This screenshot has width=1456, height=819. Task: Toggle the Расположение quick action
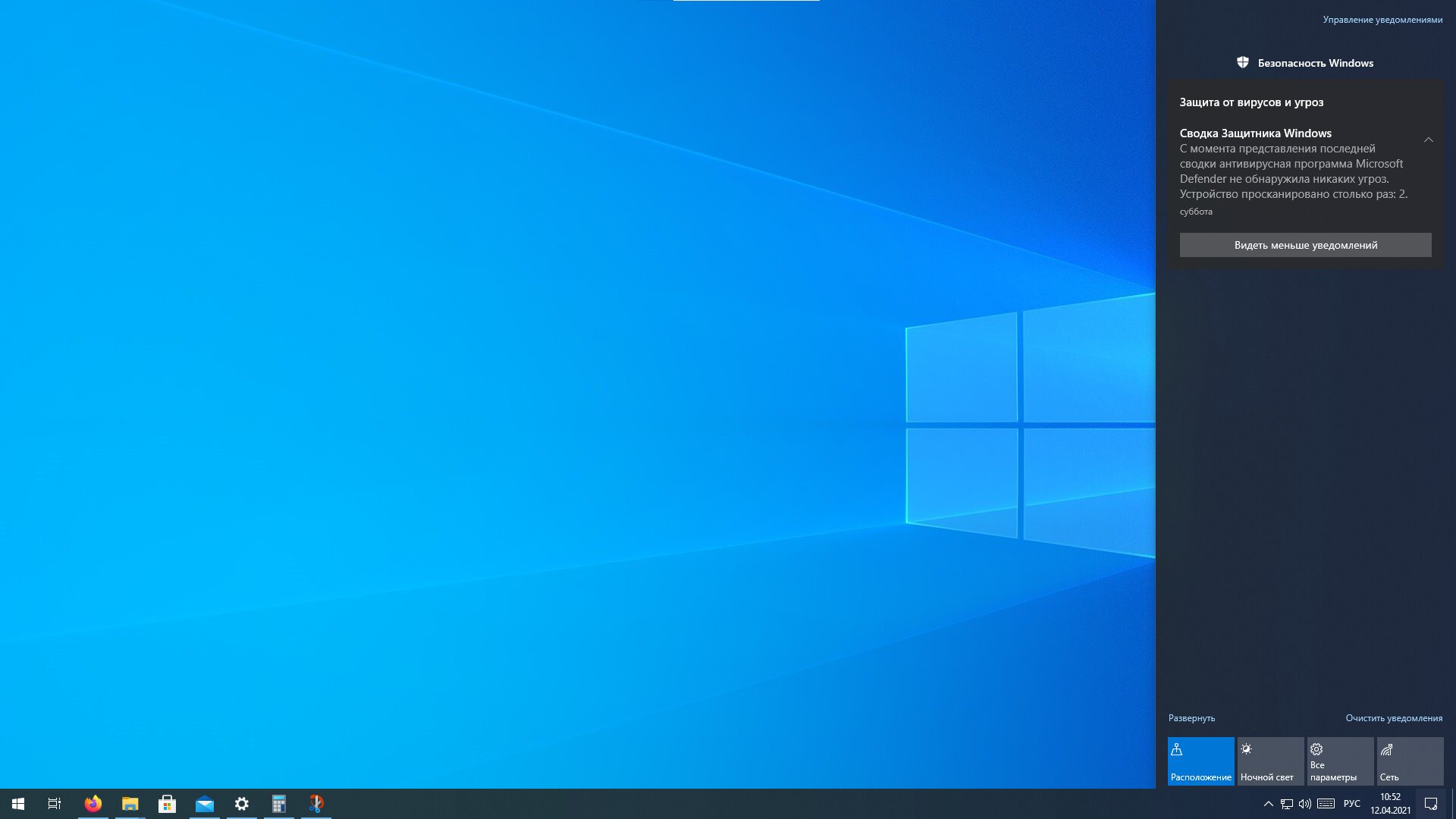click(x=1201, y=761)
